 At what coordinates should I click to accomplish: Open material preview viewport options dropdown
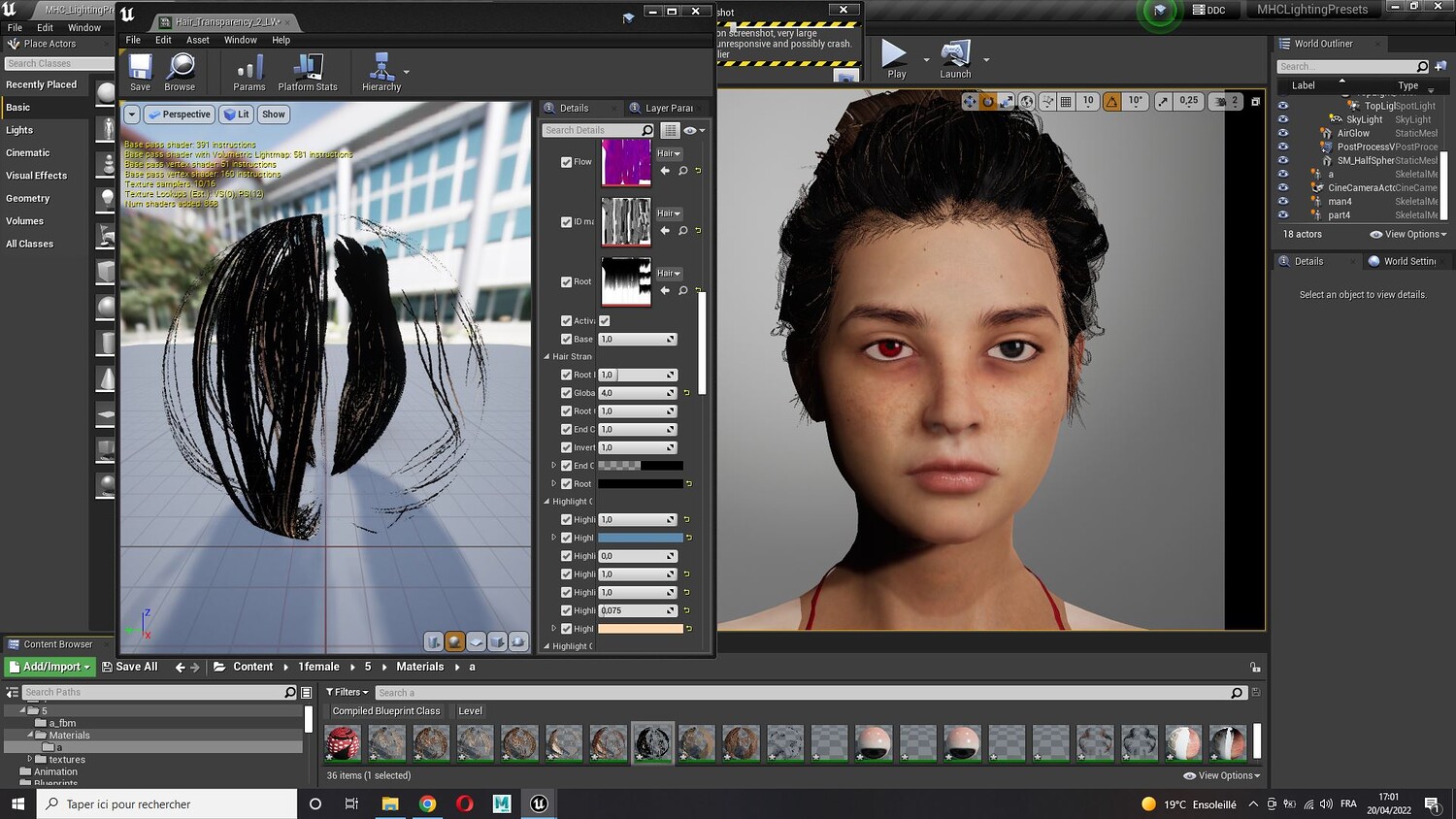coord(132,115)
